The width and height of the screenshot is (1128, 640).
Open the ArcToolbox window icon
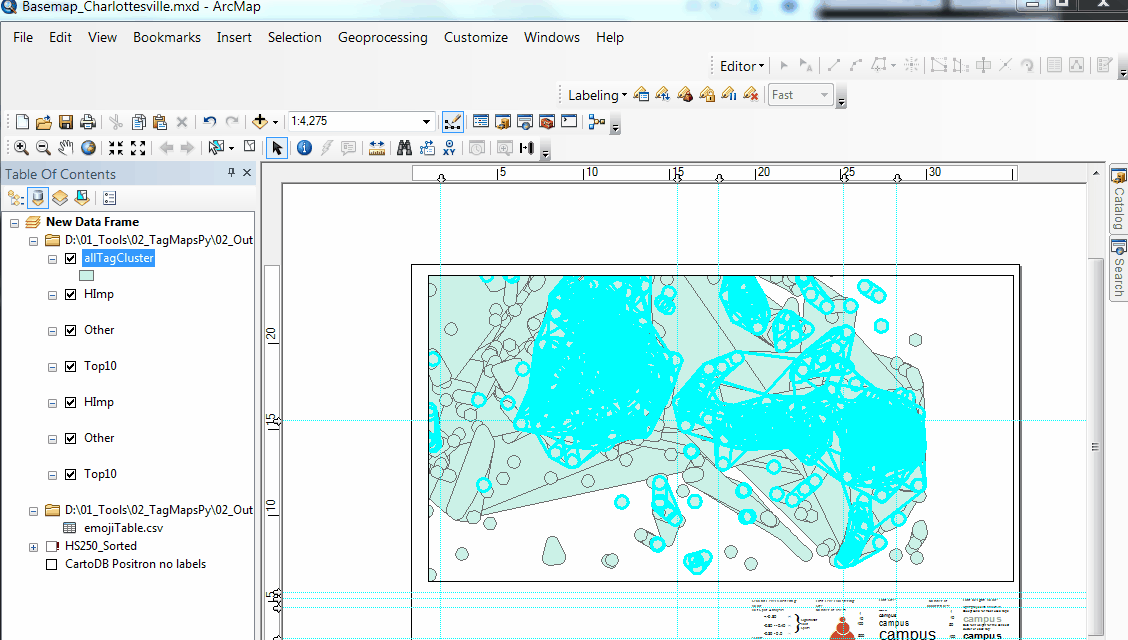pyautogui.click(x=547, y=121)
